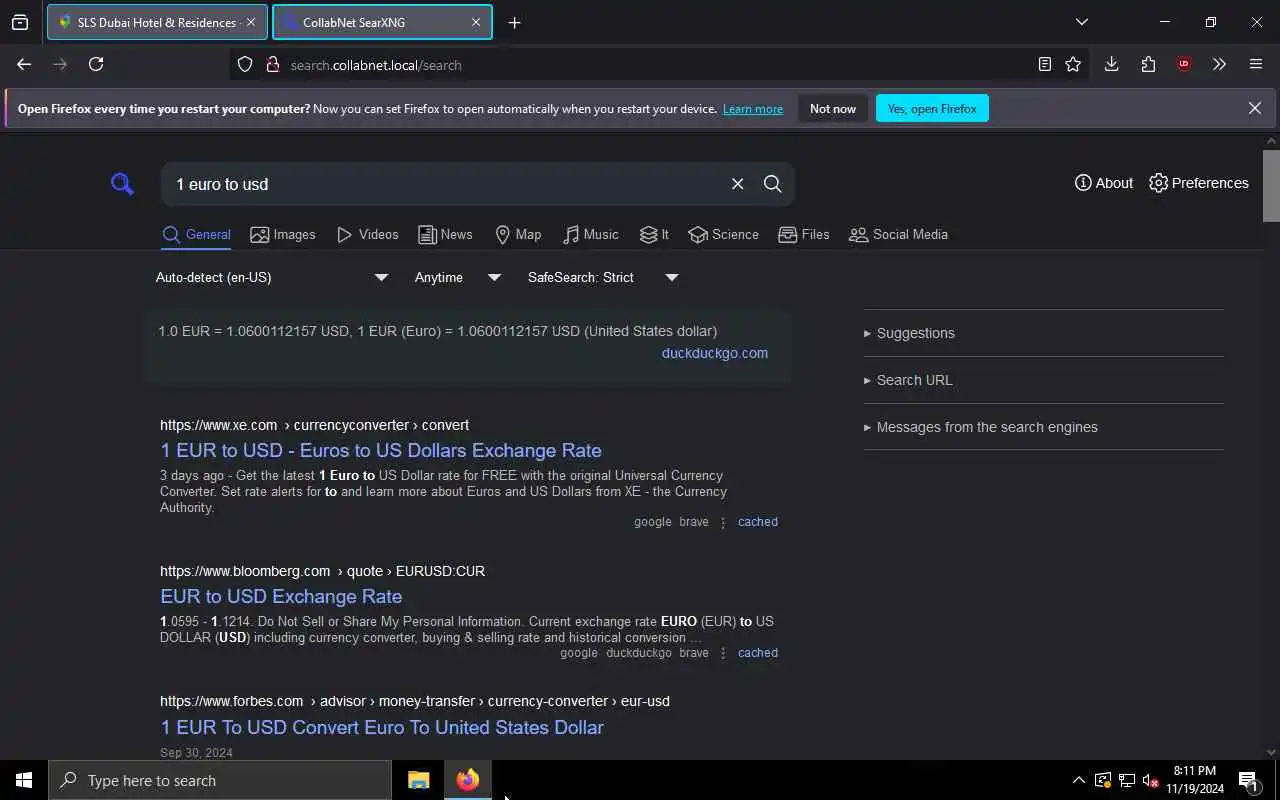Image resolution: width=1280 pixels, height=800 pixels.
Task: Bookmark this page with the star
Action: point(1073,64)
